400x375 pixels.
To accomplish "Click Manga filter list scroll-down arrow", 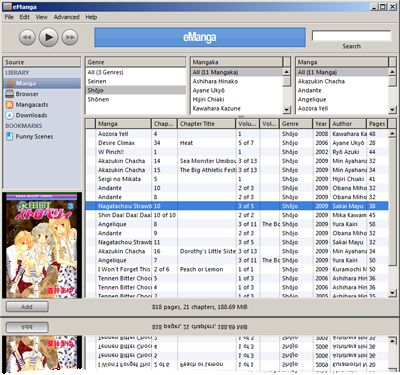I will click(x=392, y=109).
